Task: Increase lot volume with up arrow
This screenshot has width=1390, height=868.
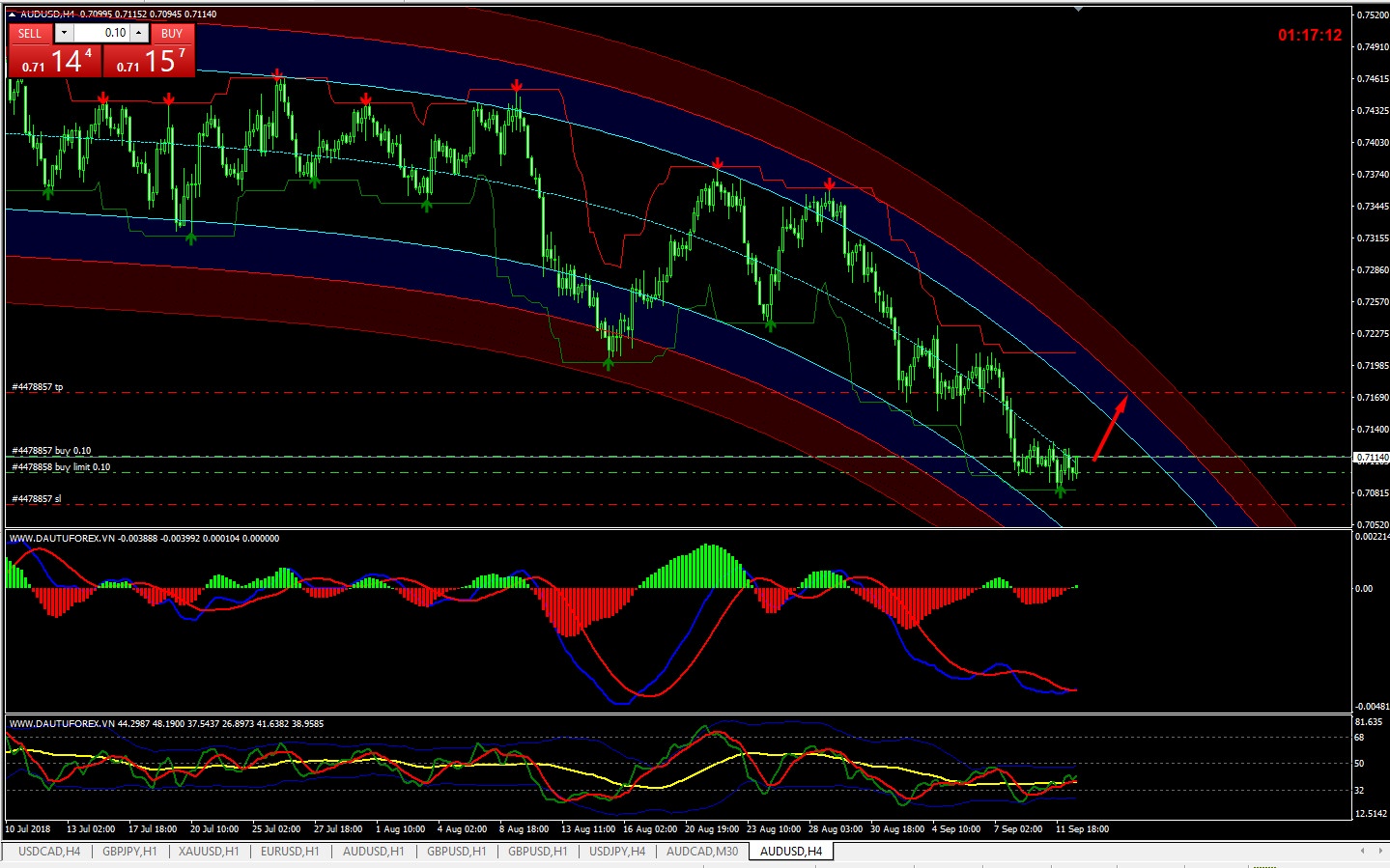Action: (139, 33)
